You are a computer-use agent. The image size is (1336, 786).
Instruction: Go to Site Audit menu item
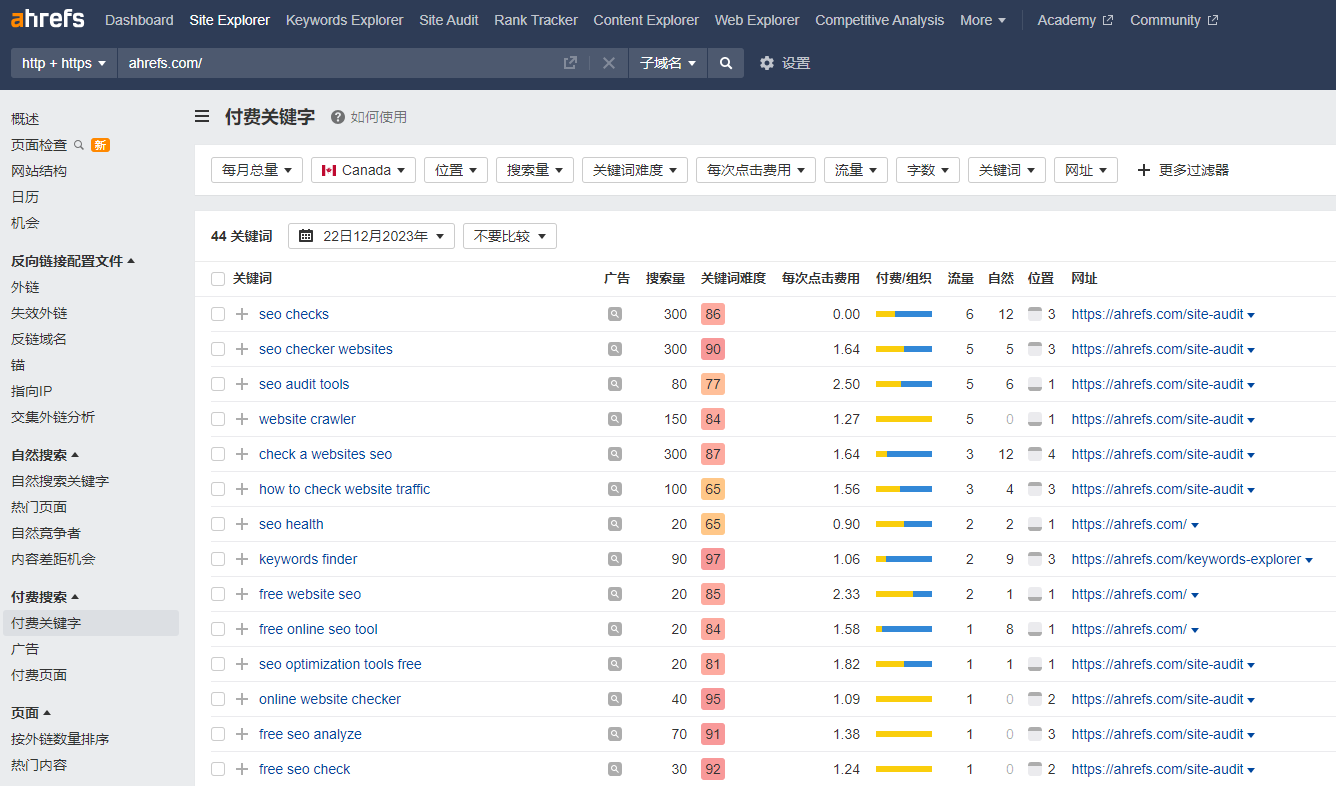coord(448,20)
